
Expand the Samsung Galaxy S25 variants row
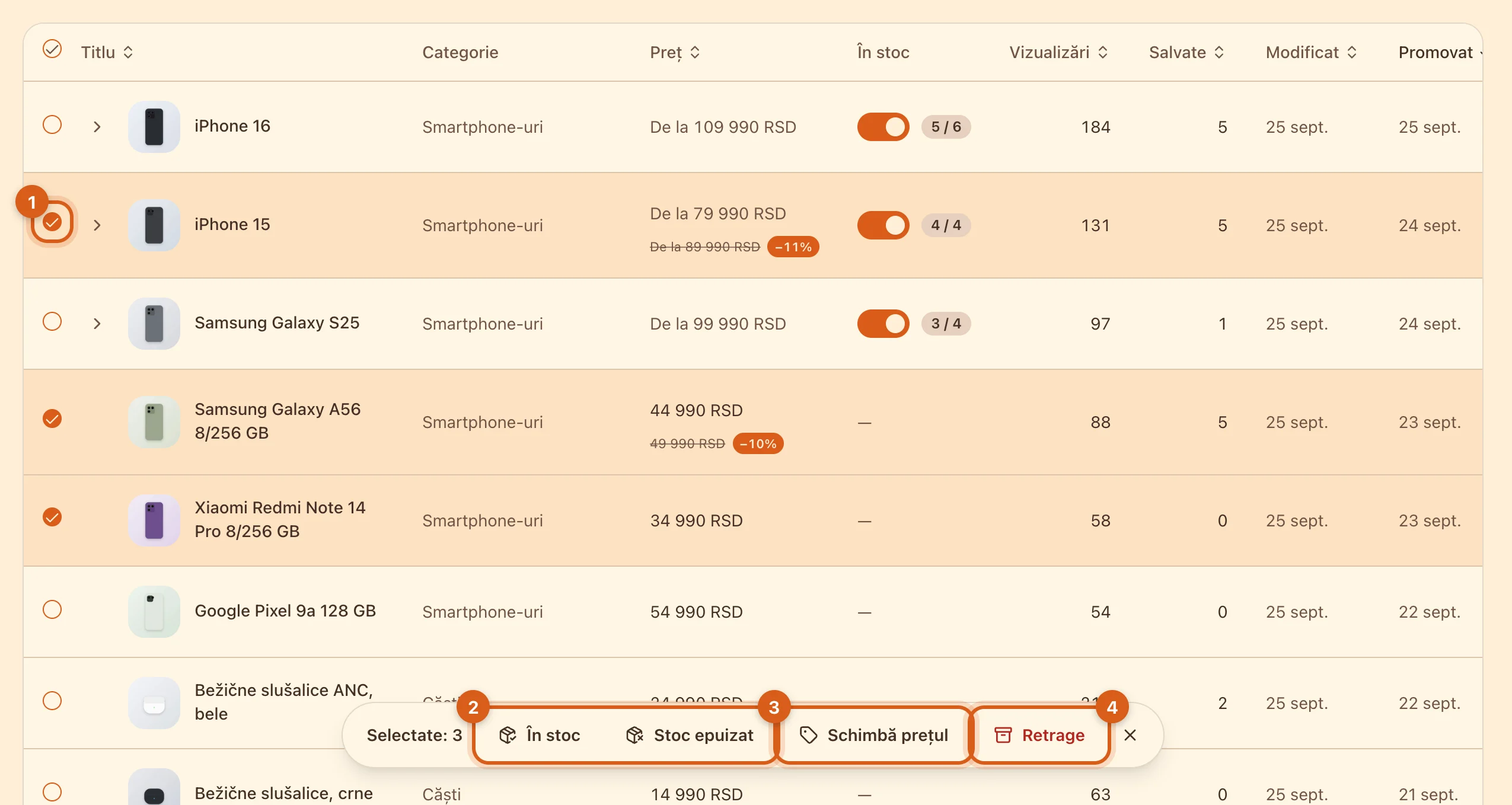(x=97, y=324)
